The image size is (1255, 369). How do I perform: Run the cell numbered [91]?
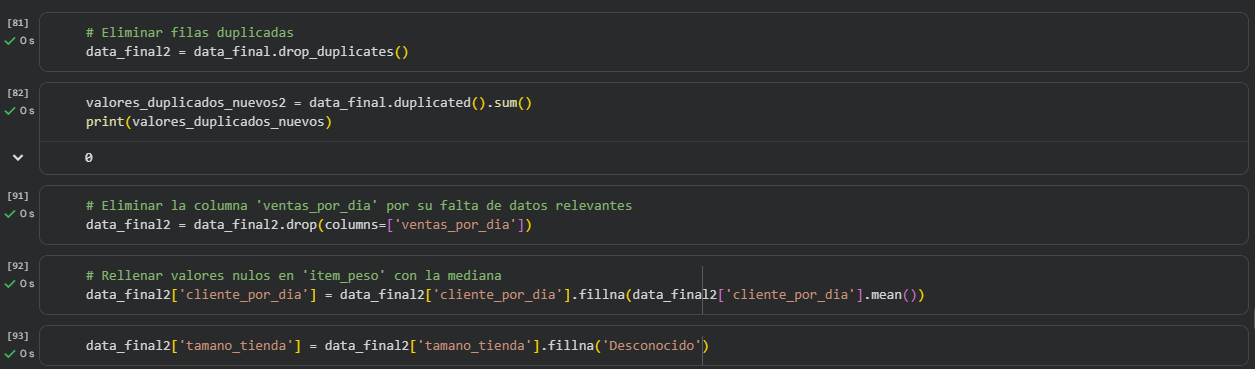click(x=18, y=196)
